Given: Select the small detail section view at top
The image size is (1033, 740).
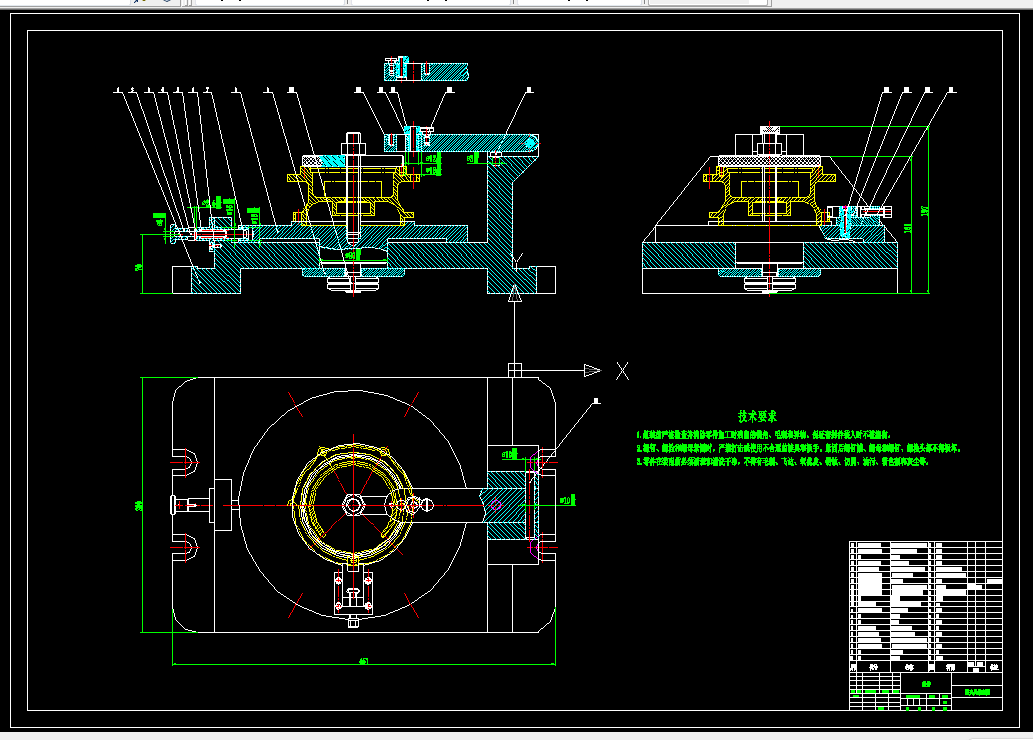Looking at the screenshot, I should pos(426,69).
